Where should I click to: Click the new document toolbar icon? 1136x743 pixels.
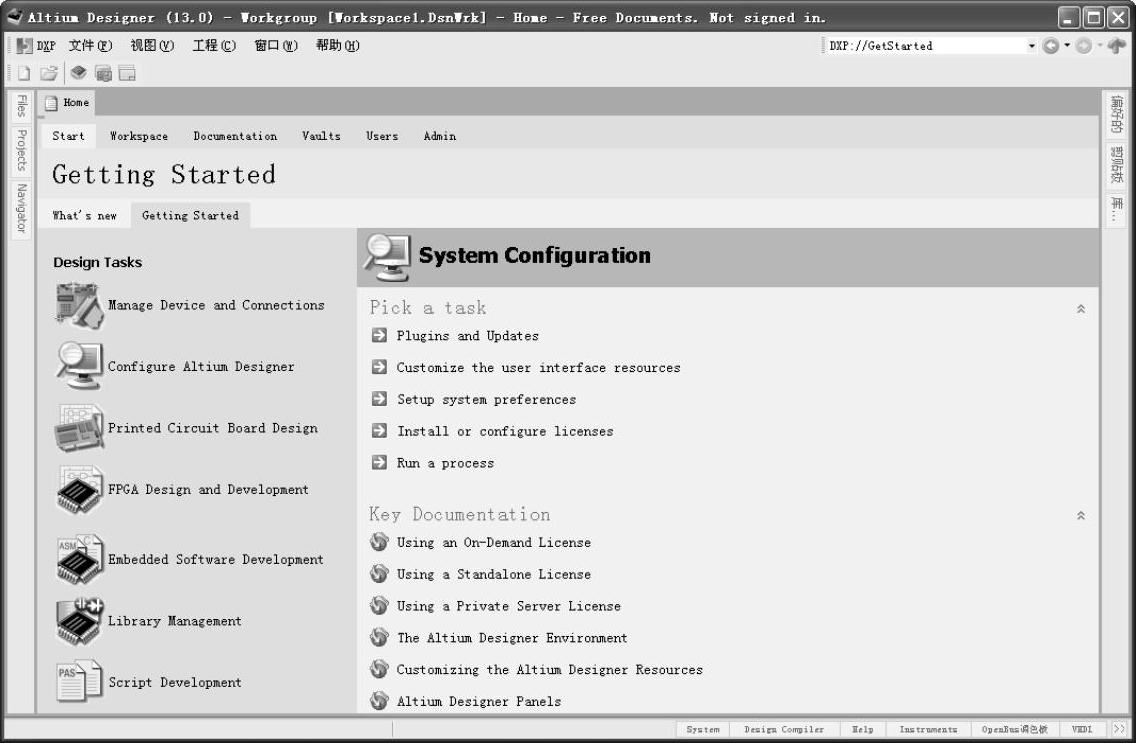click(24, 73)
